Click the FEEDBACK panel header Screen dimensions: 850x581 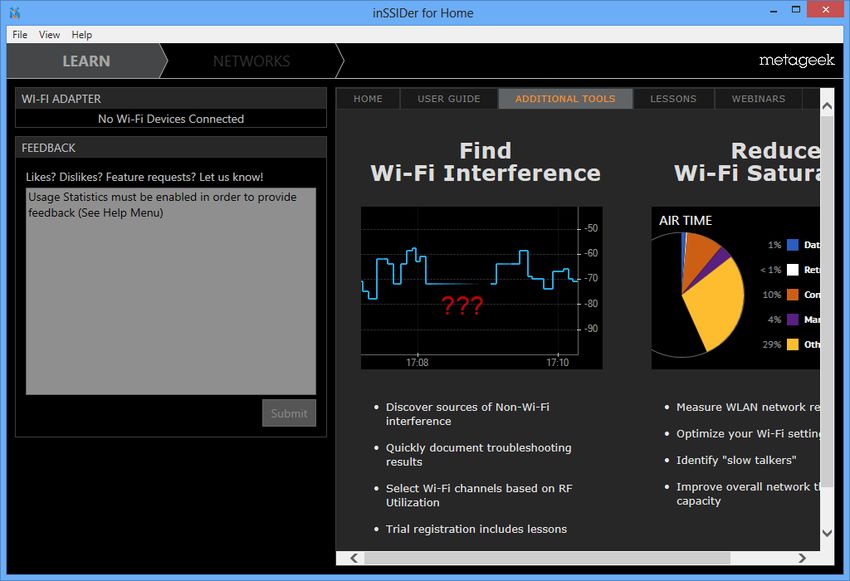pyautogui.click(x=171, y=147)
